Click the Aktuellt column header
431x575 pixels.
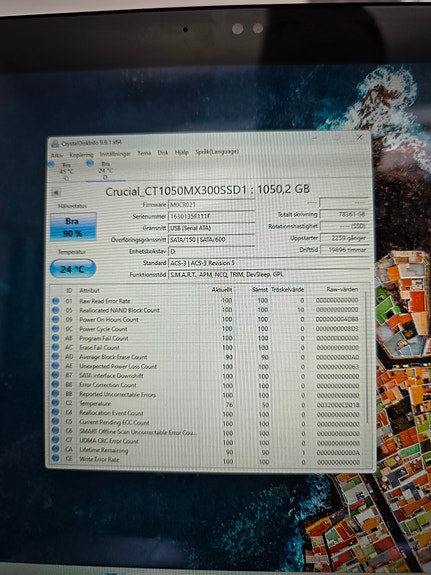tap(222, 290)
